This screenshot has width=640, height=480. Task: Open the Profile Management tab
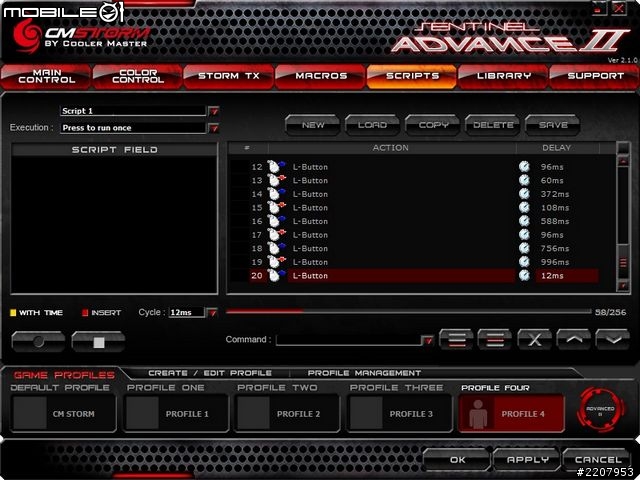(364, 373)
